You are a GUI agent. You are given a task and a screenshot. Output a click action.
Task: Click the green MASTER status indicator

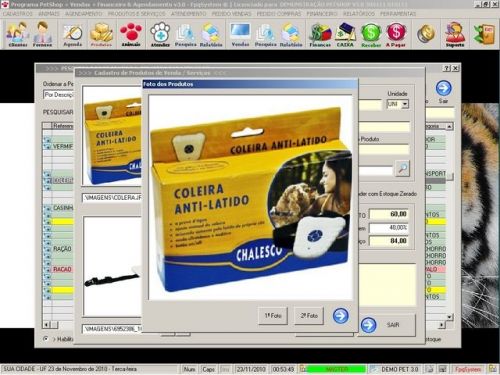click(336, 369)
